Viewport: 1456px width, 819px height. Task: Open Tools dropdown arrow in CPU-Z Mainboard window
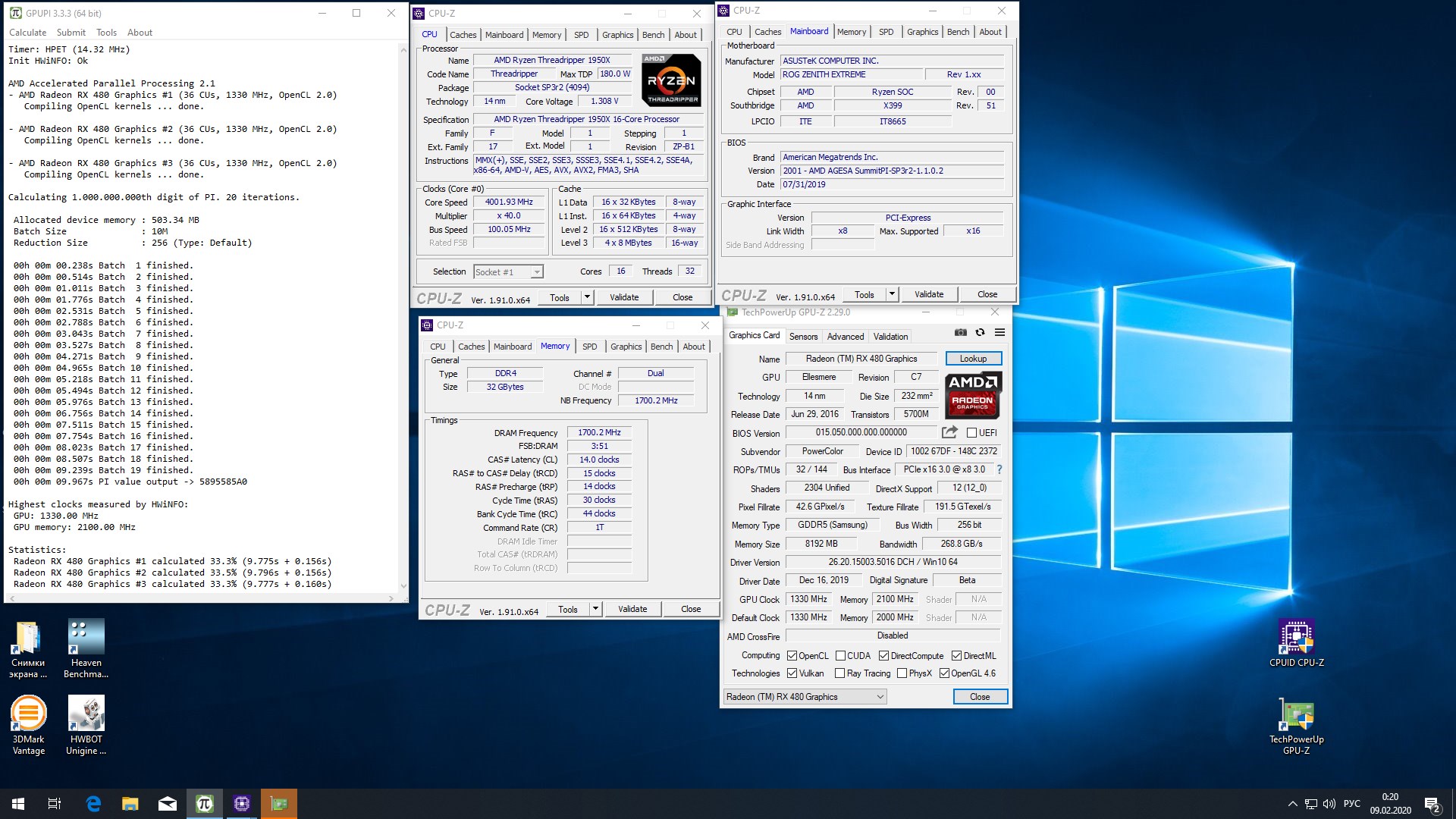(x=892, y=294)
